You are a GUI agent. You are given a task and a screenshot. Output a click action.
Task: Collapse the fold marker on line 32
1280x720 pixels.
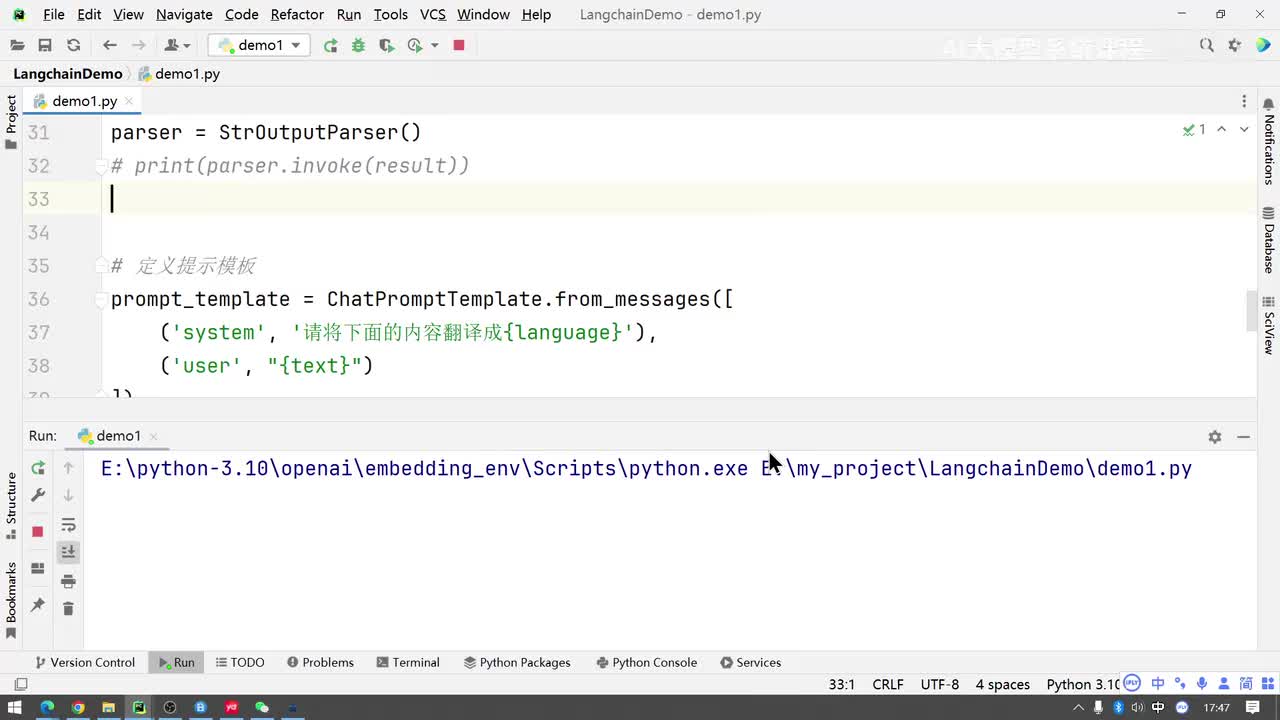click(101, 166)
